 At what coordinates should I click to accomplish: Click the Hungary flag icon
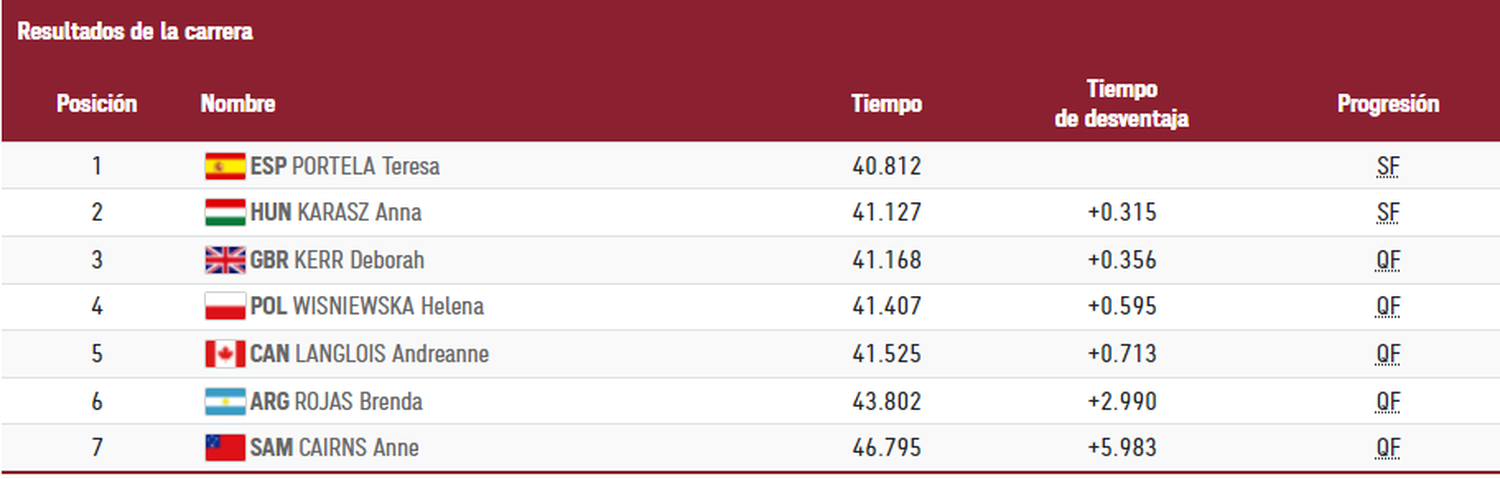coord(225,213)
